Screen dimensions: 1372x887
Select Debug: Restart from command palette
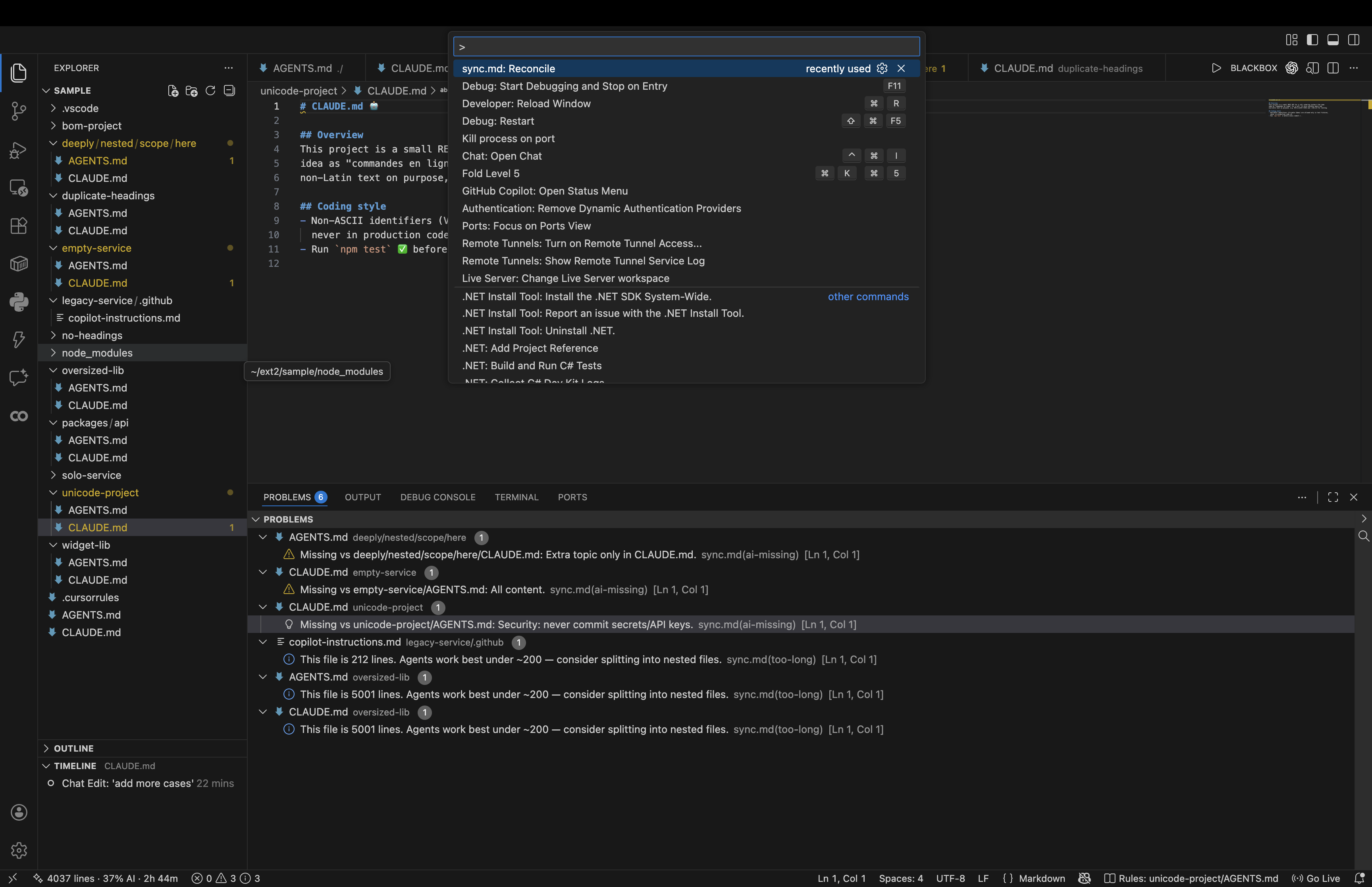pos(686,121)
